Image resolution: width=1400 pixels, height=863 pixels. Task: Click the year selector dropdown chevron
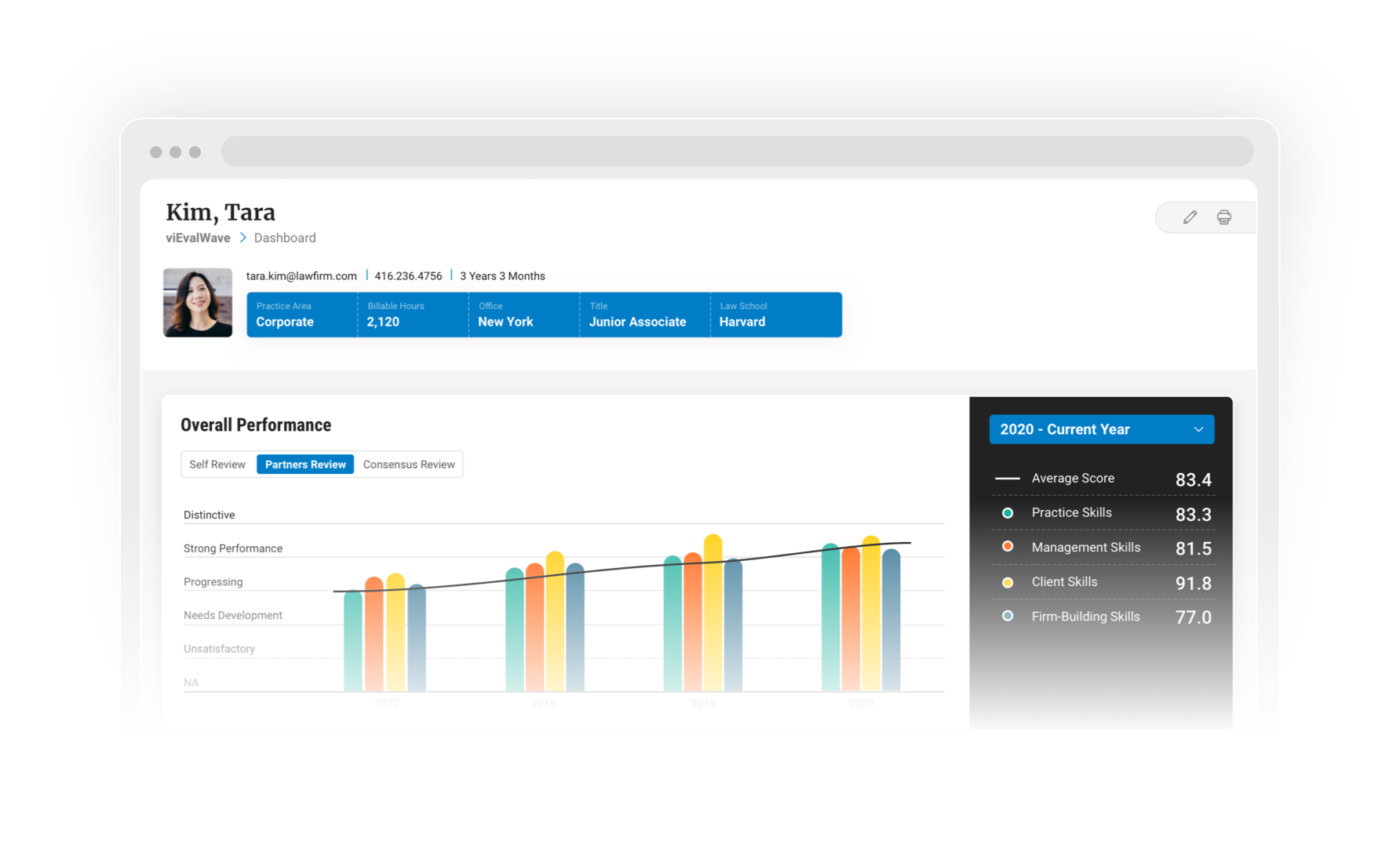(1198, 429)
